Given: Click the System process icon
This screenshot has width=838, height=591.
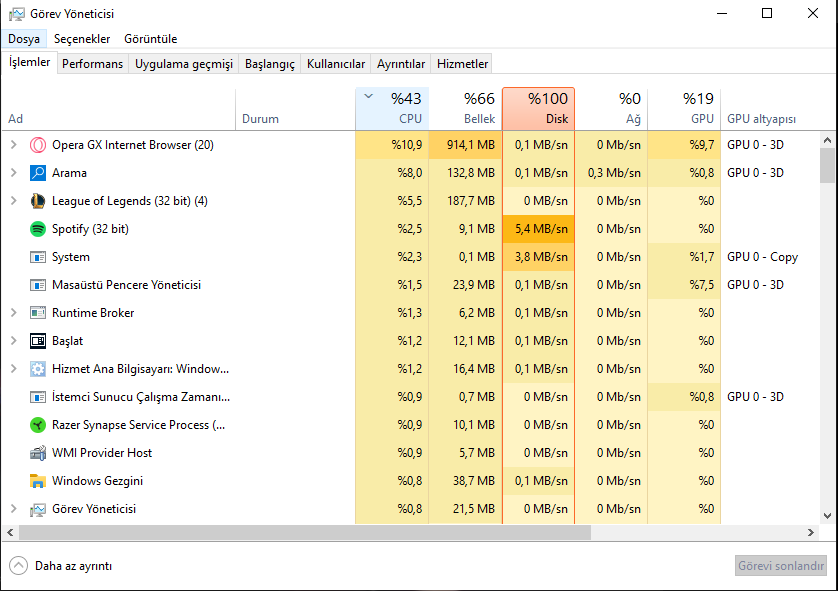Looking at the screenshot, I should (38, 257).
